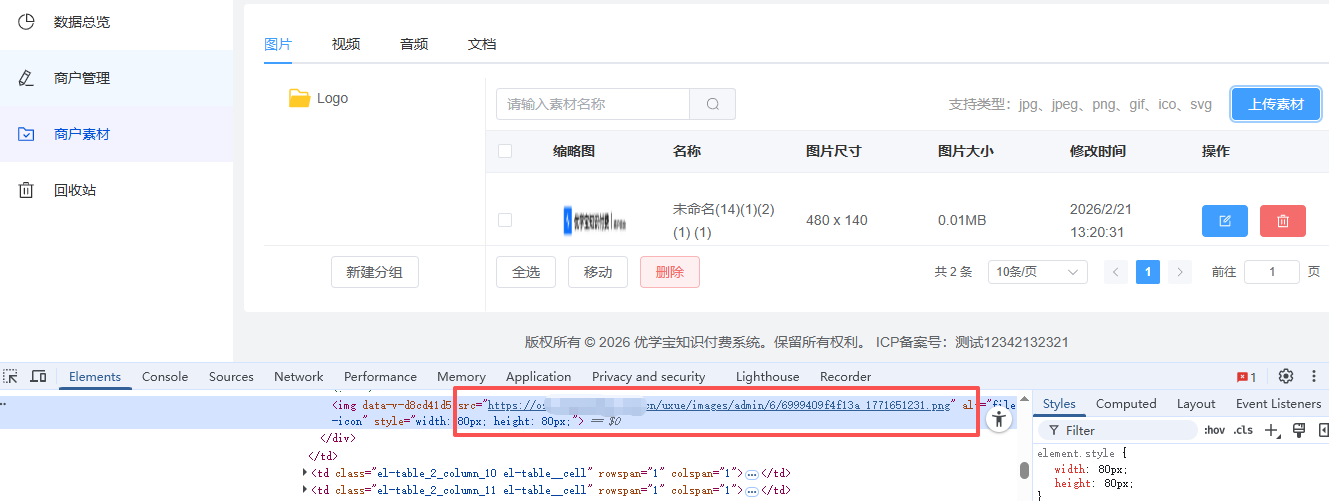Viewport: 1329px width, 501px height.
Task: Open DevTools settings gear icon
Action: (1286, 377)
